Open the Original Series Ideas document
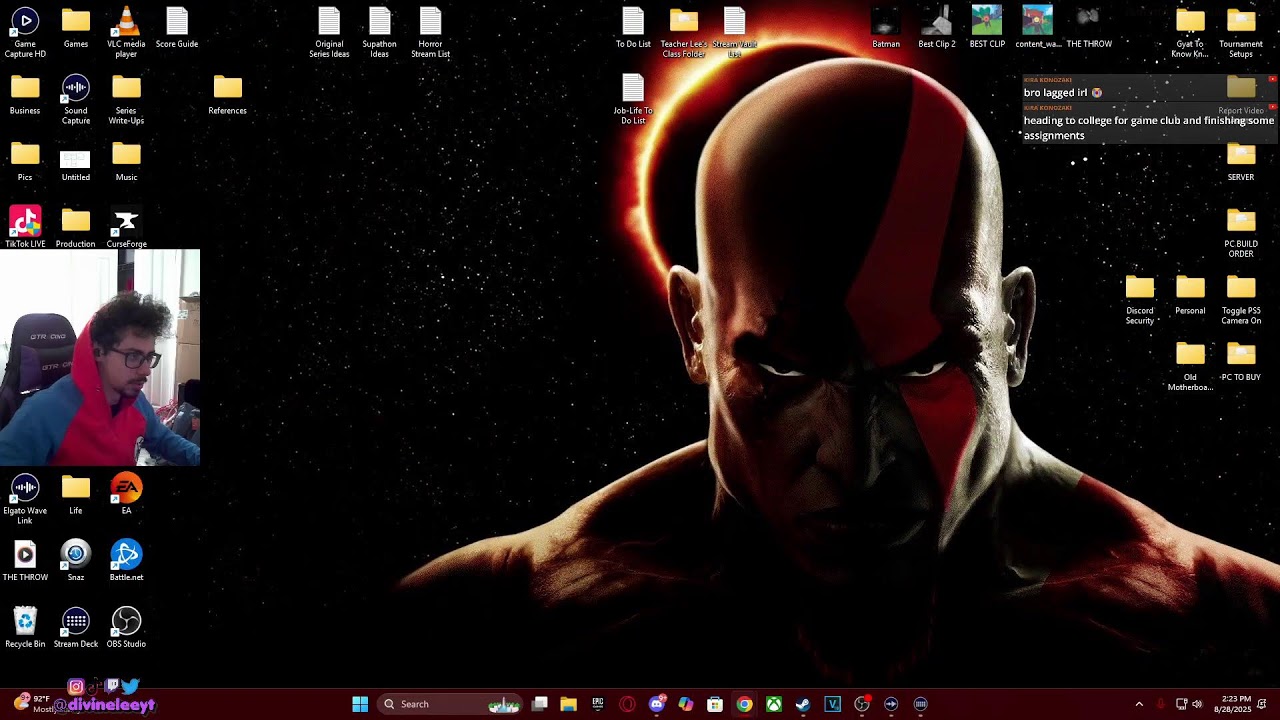The height and width of the screenshot is (720, 1280). click(329, 32)
